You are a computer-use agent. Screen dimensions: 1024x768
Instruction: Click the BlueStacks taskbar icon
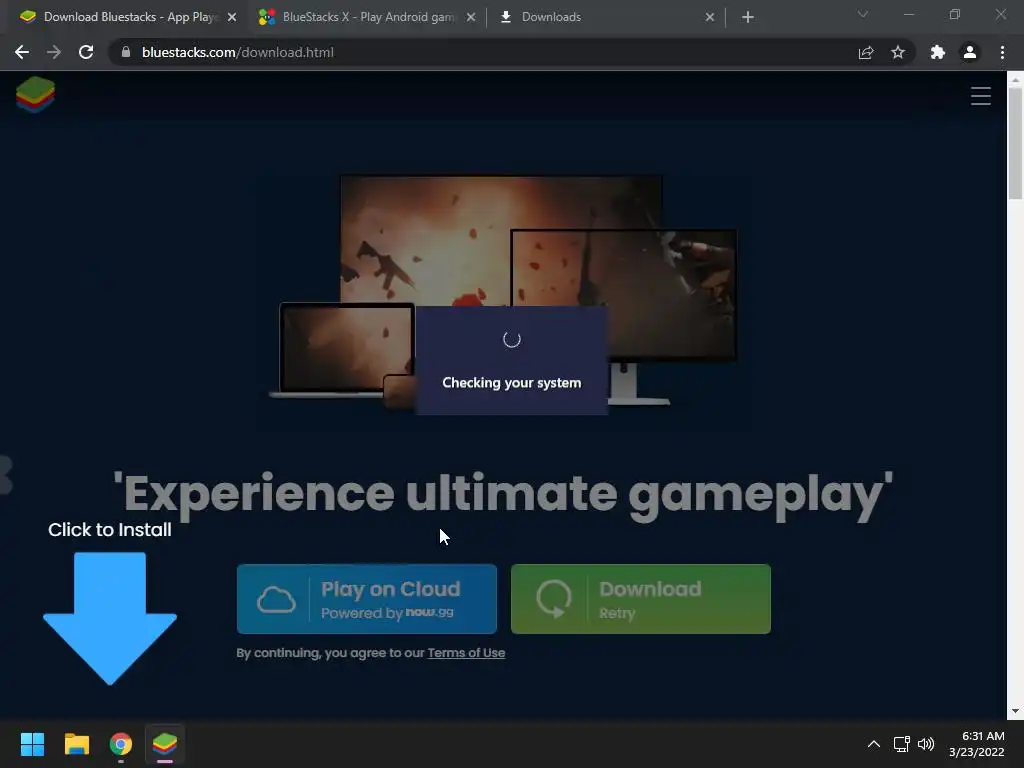pos(165,744)
